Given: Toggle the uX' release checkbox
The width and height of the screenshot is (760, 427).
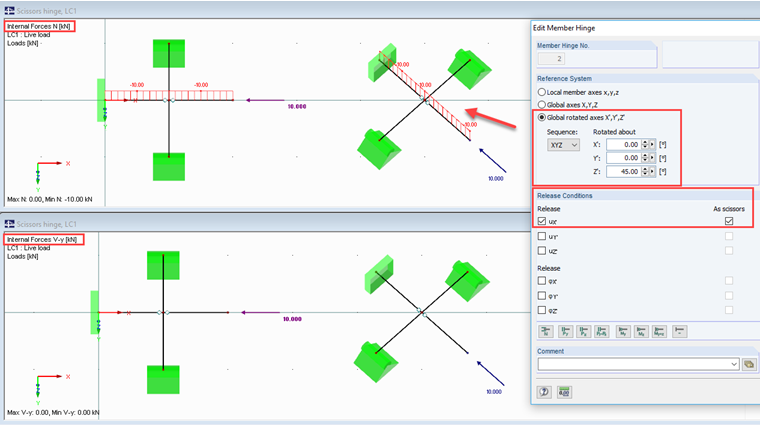Looking at the screenshot, I should click(x=542, y=221).
